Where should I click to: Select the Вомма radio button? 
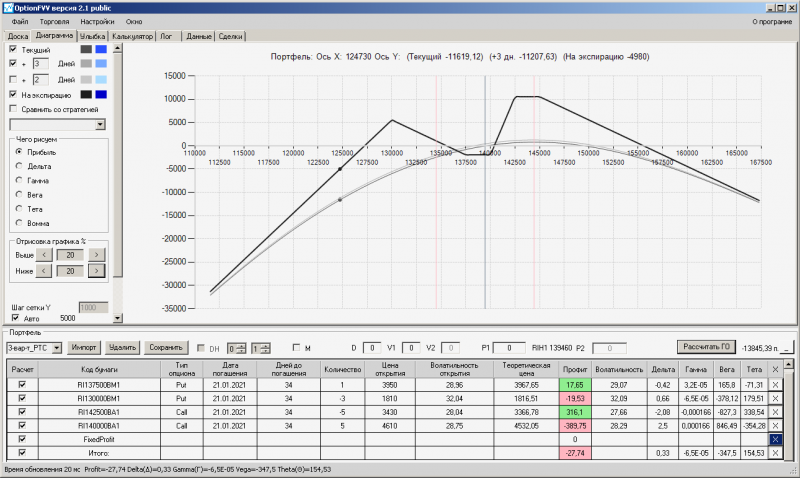19,223
